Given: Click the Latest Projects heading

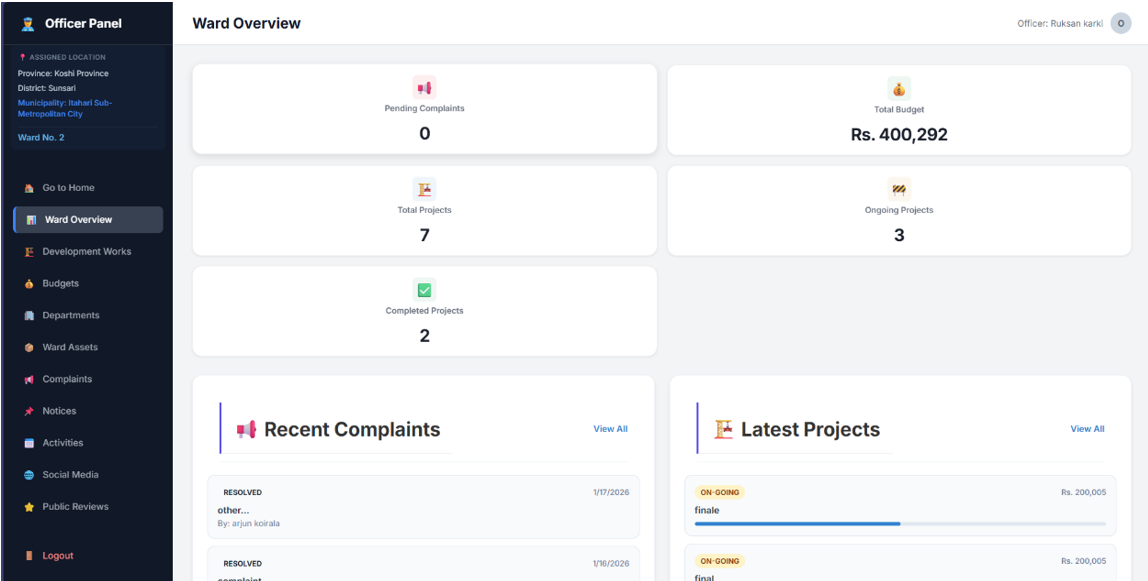Looking at the screenshot, I should [810, 430].
